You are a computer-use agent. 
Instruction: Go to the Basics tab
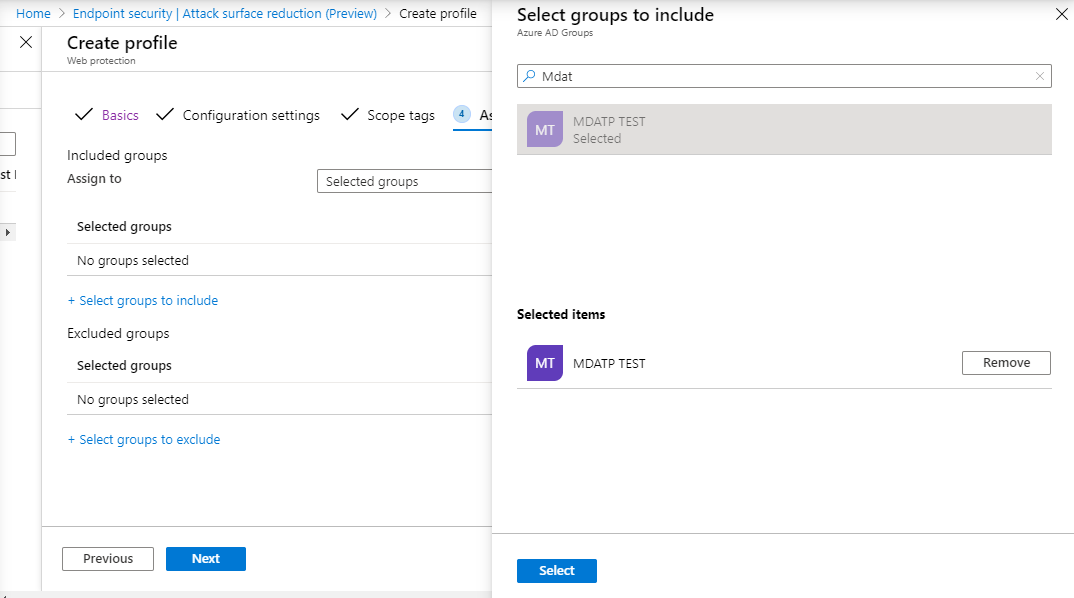click(x=120, y=115)
